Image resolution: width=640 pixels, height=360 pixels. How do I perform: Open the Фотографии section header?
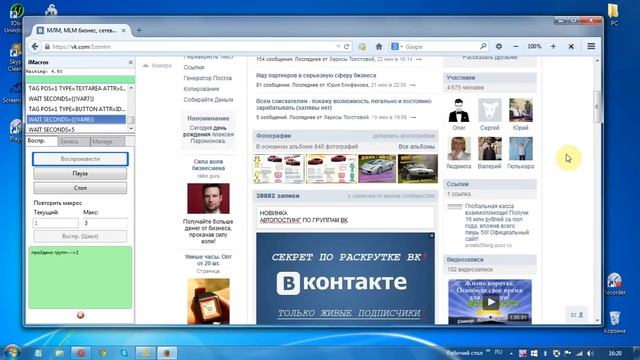[x=273, y=136]
